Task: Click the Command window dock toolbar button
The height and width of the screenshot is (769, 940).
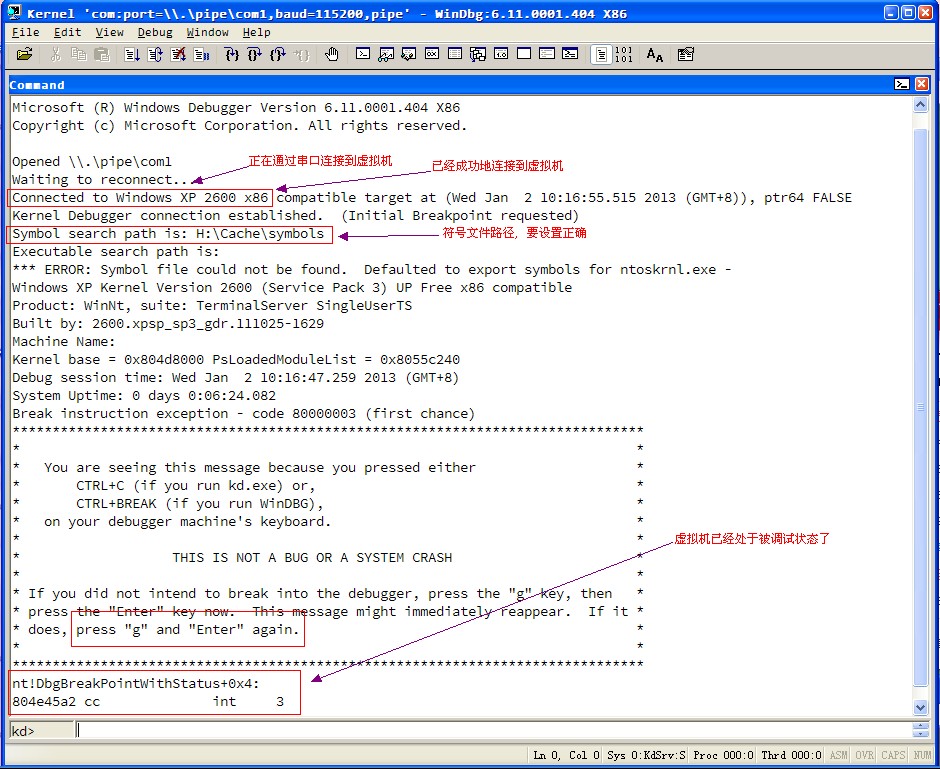Action: tap(902, 84)
